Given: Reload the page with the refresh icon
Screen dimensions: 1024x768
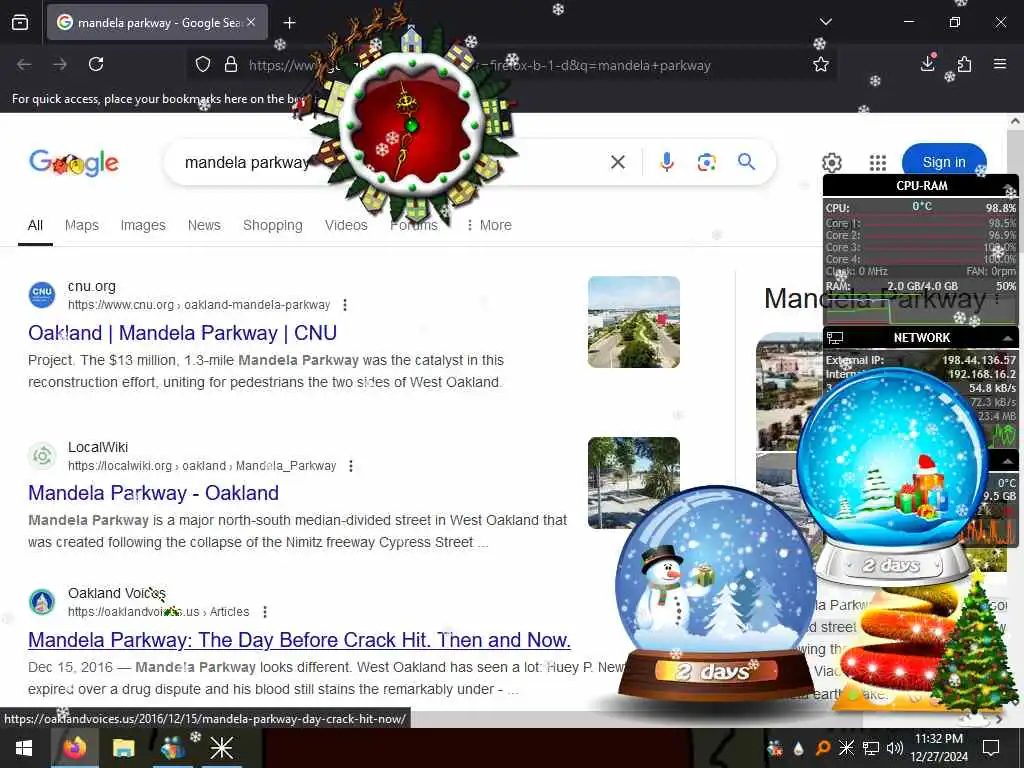Looking at the screenshot, I should tap(96, 64).
